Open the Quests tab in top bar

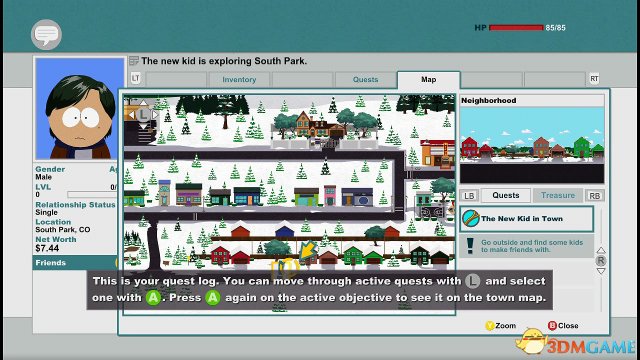pos(365,80)
